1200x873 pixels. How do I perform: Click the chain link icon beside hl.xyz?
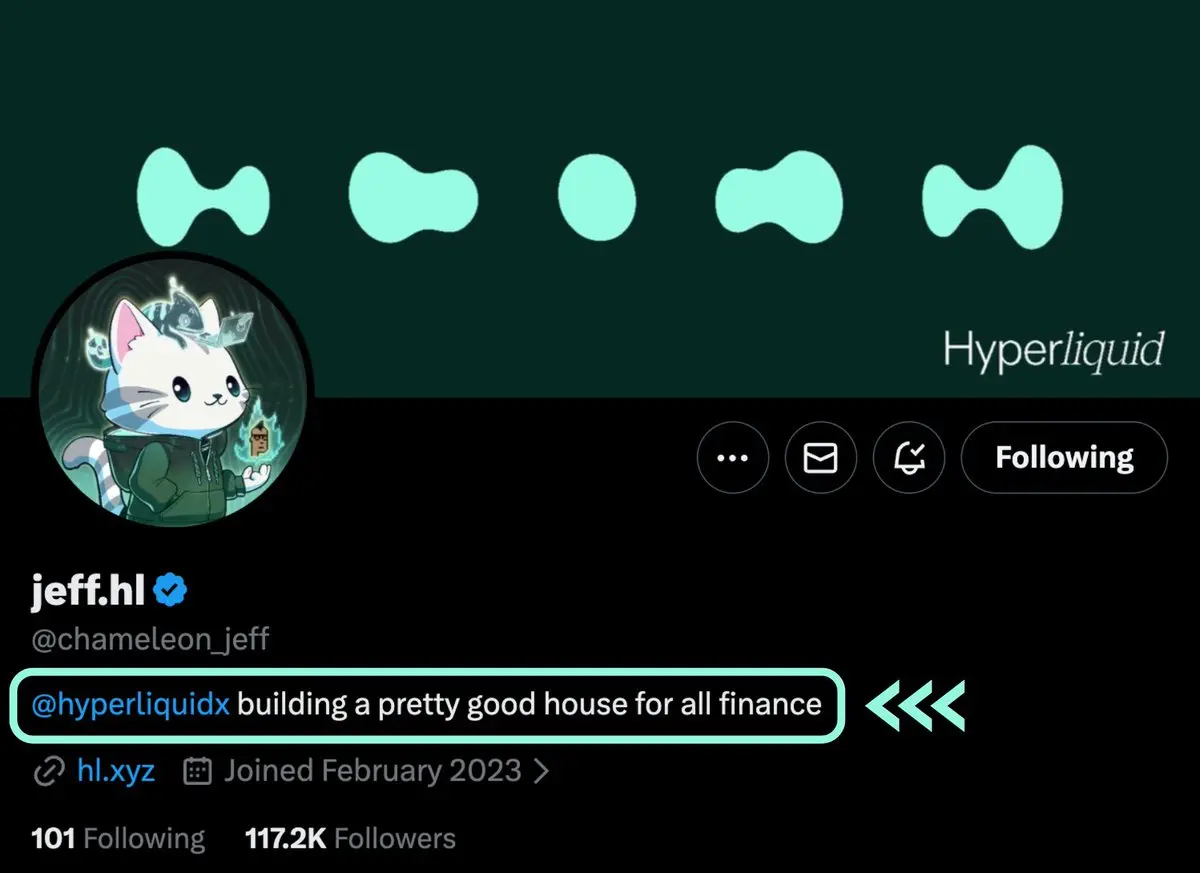[x=49, y=772]
